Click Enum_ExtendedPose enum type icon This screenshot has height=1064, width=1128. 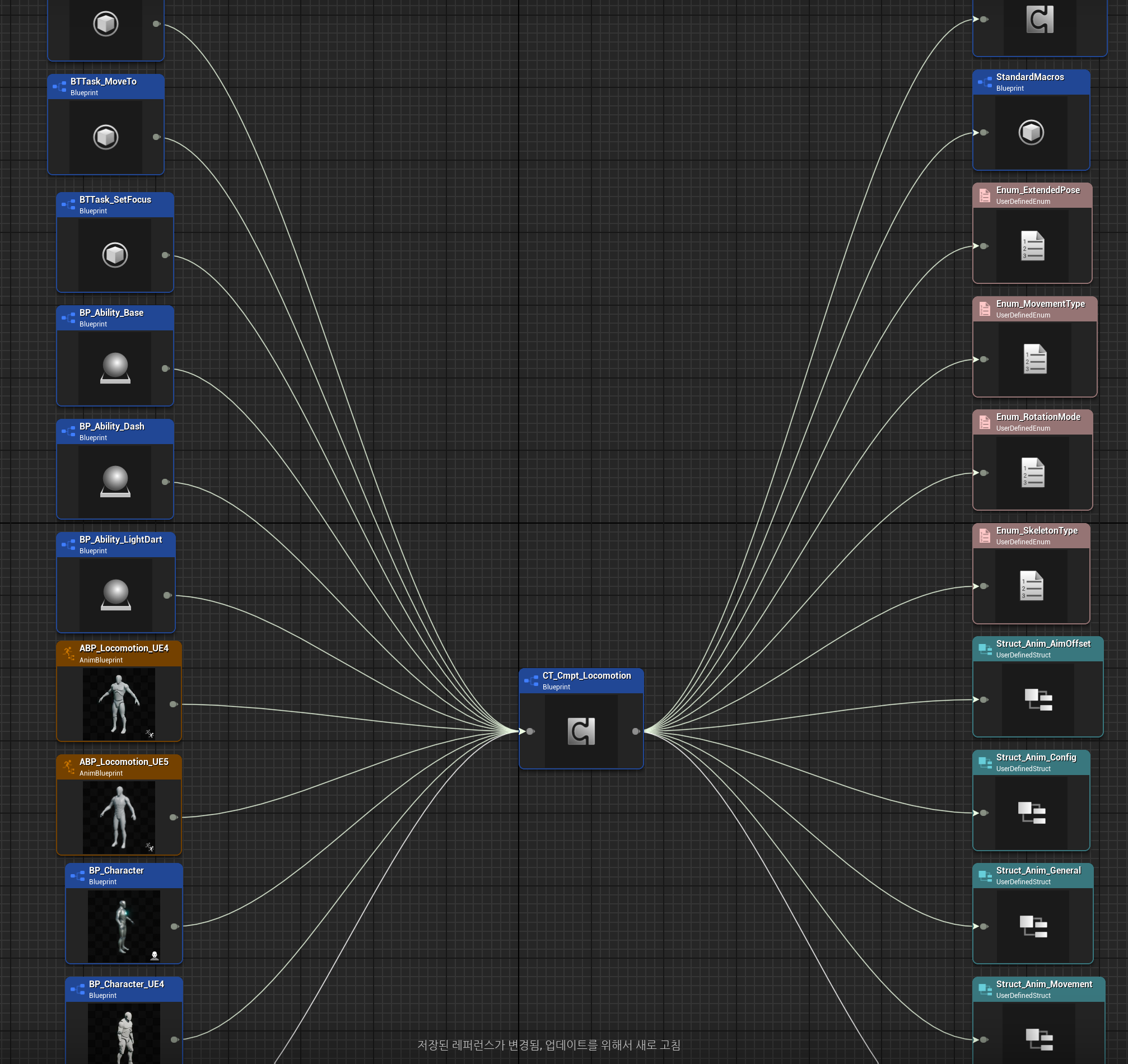click(985, 196)
